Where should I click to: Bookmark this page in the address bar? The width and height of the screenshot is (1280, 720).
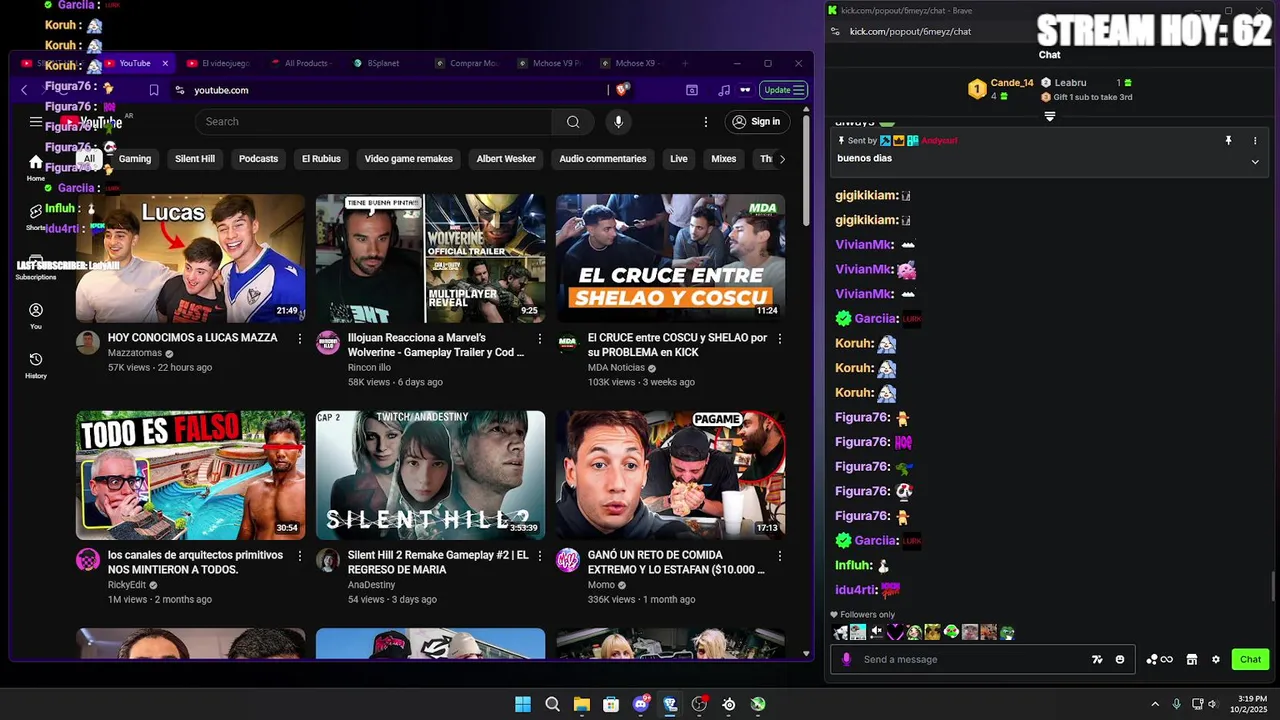[x=154, y=90]
